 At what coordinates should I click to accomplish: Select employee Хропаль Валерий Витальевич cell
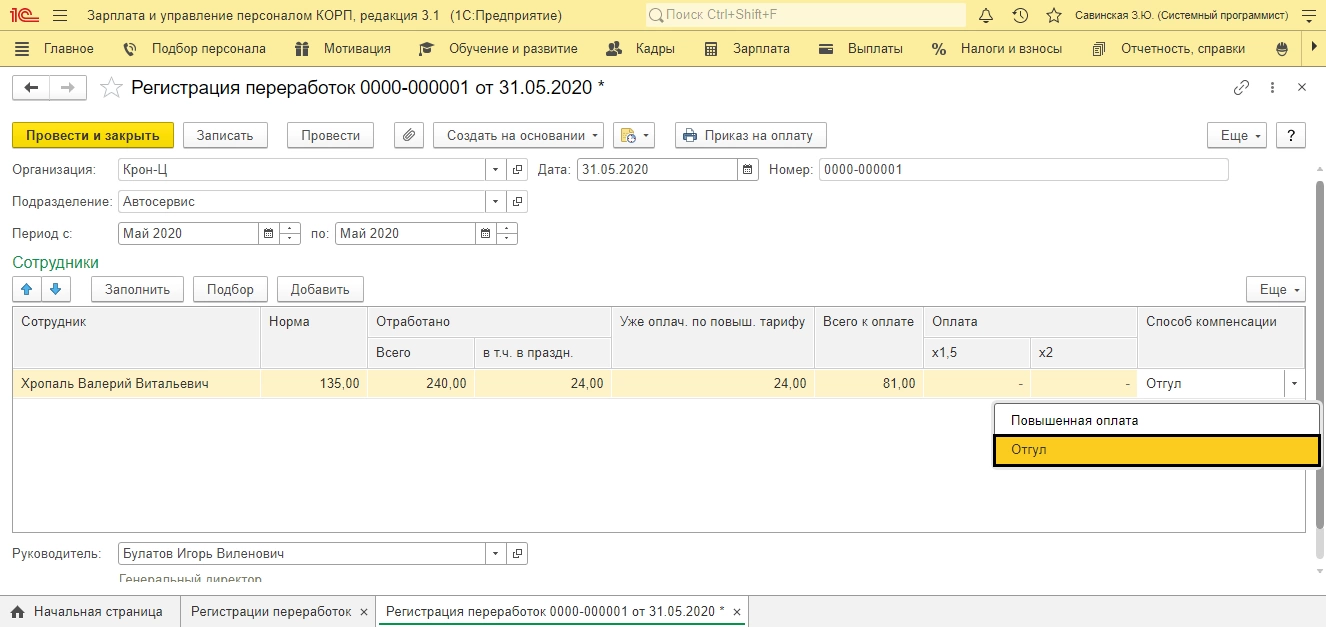click(x=136, y=384)
